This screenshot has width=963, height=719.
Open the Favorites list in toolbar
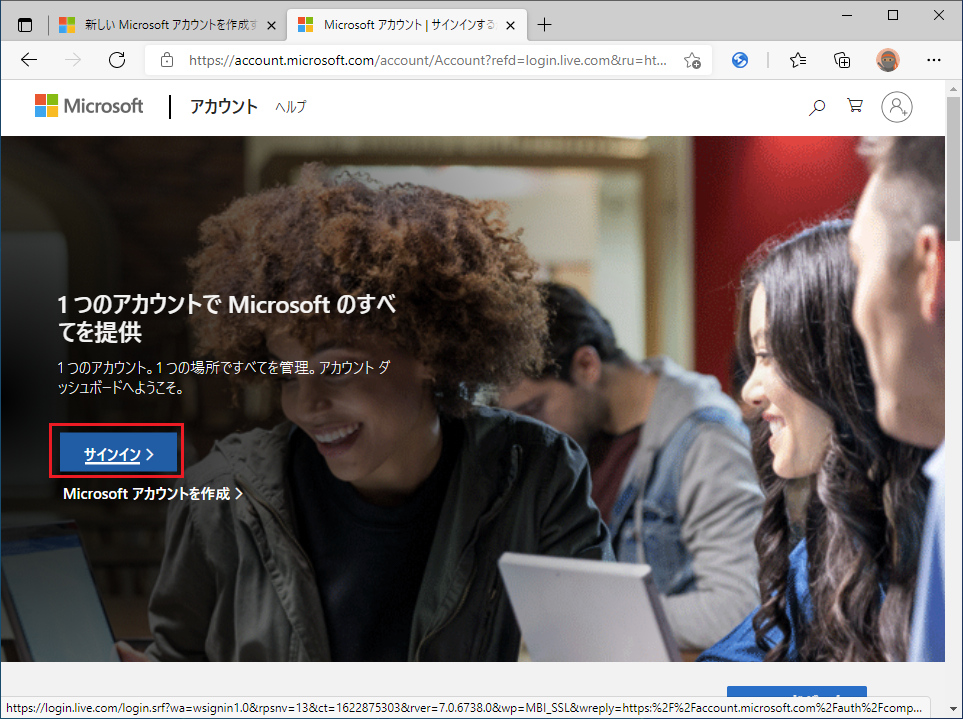click(x=798, y=60)
